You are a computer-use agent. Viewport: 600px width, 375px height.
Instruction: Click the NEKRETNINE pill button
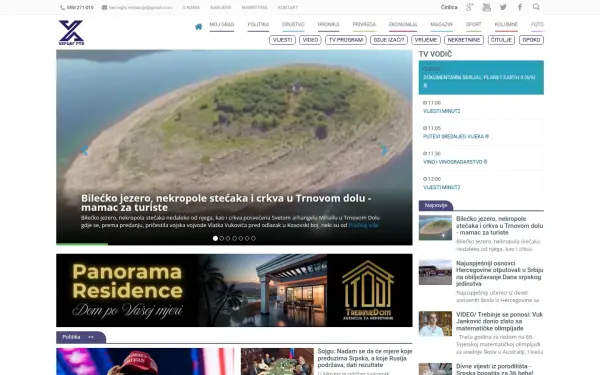(x=464, y=40)
